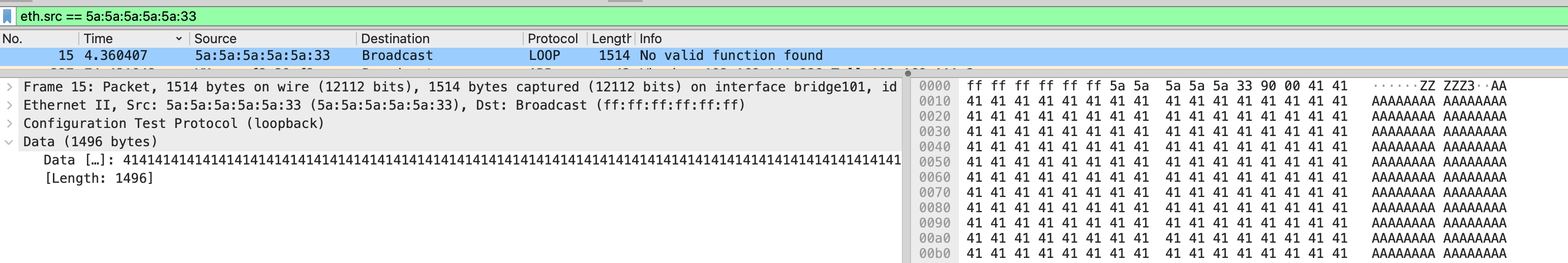1568x263 pixels.
Task: Click the splitter handle between detail and hex panes
Action: (908, 74)
